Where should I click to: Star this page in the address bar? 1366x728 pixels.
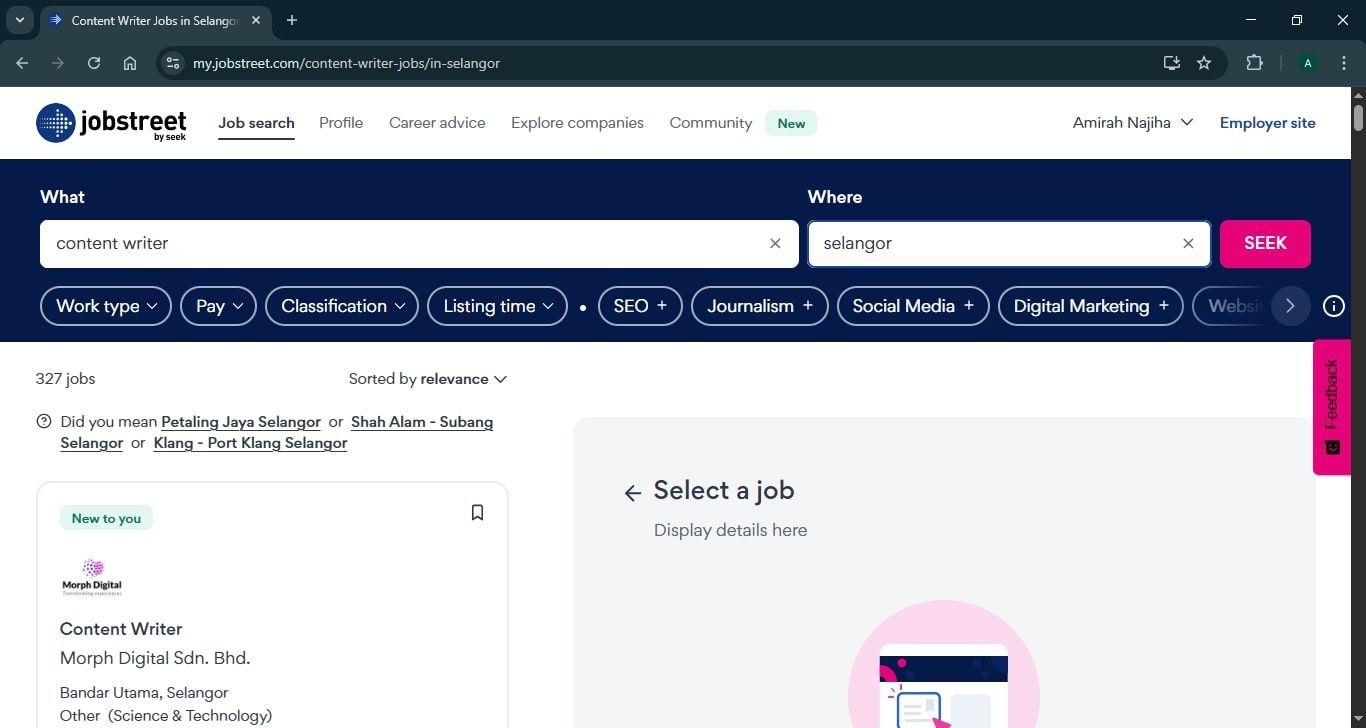click(1204, 62)
